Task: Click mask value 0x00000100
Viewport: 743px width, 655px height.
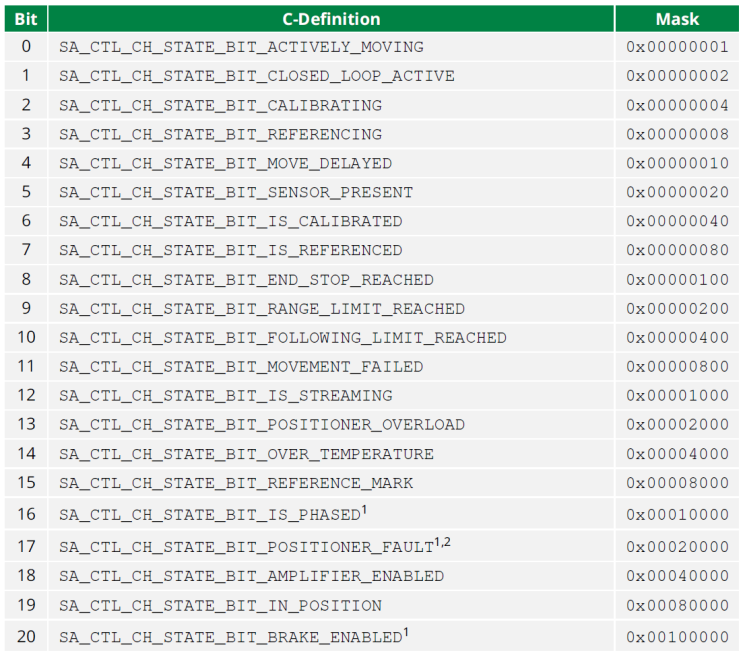Action: pyautogui.click(x=677, y=279)
